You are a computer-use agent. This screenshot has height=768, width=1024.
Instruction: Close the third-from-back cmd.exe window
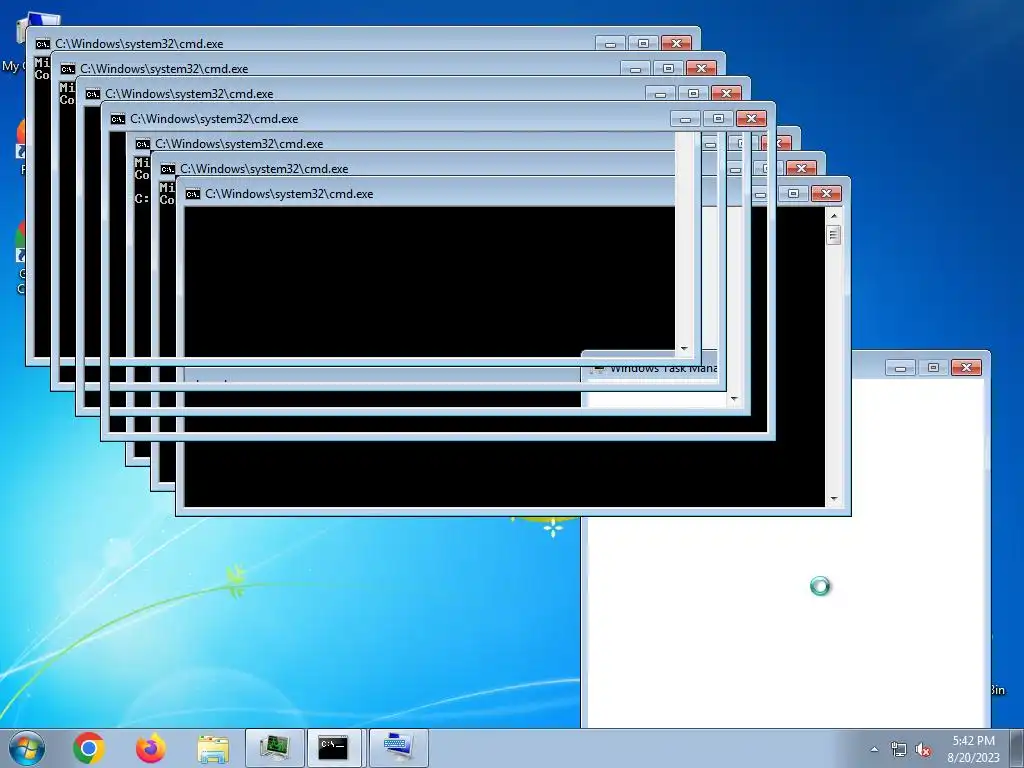pyautogui.click(x=726, y=93)
